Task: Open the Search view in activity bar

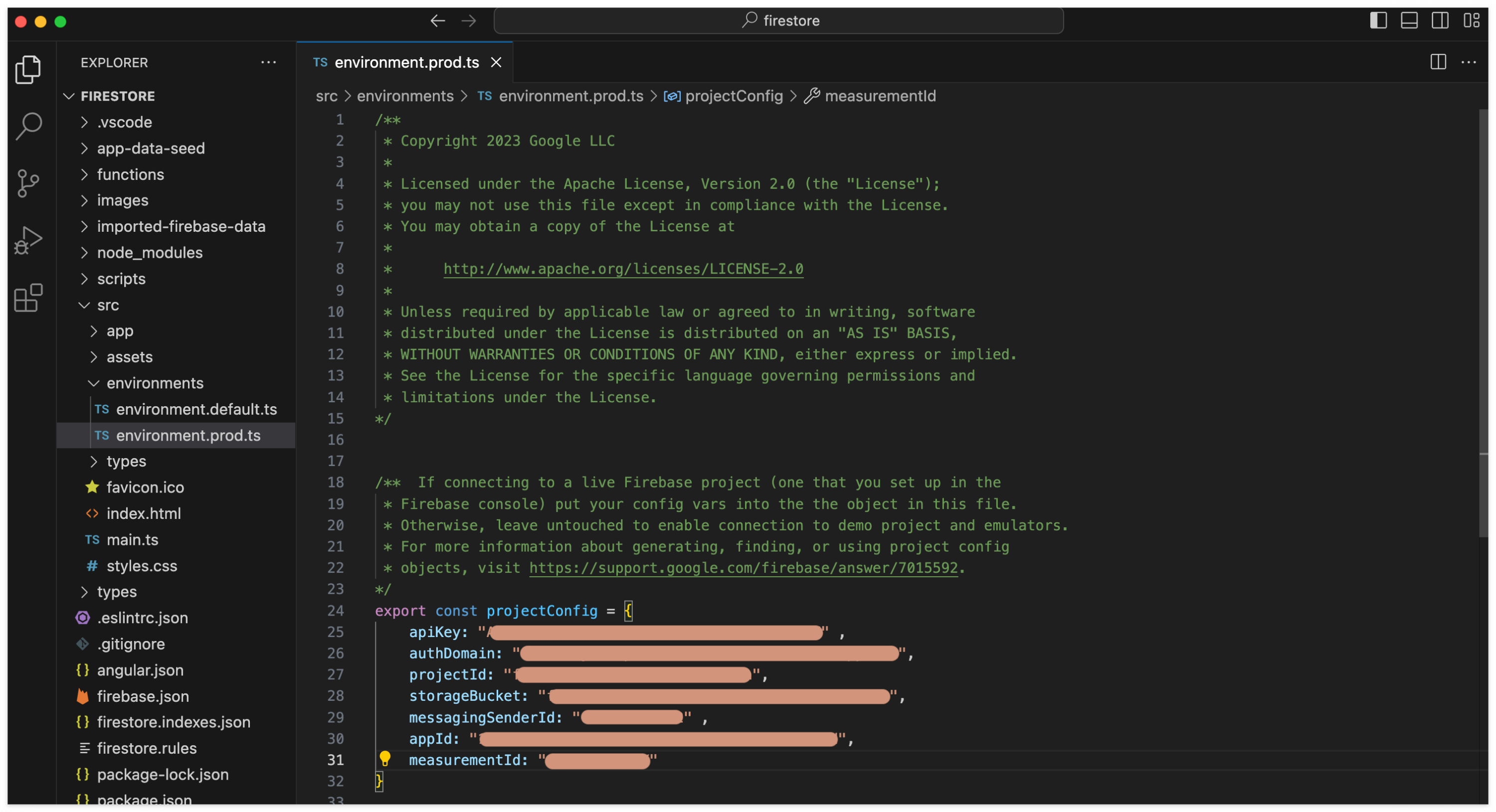Action: click(x=28, y=126)
